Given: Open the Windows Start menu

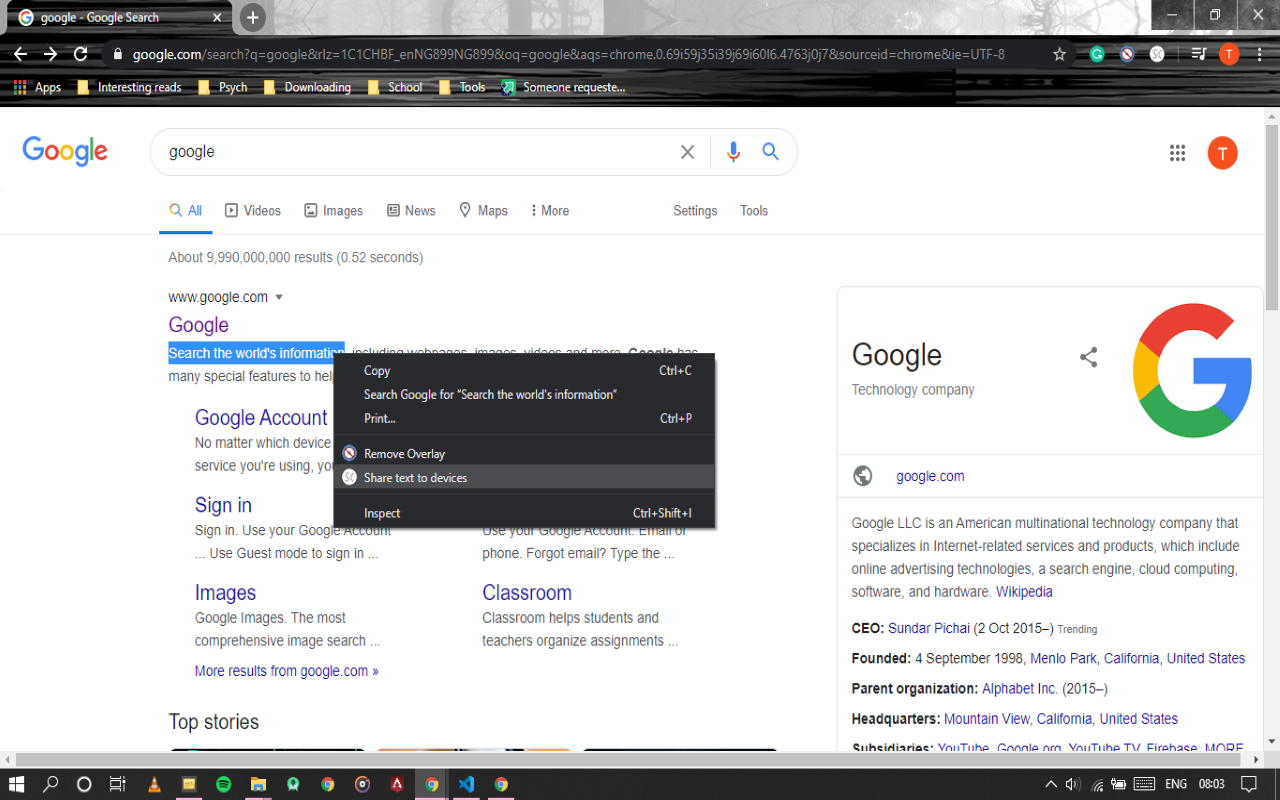Looking at the screenshot, I should pos(17,784).
